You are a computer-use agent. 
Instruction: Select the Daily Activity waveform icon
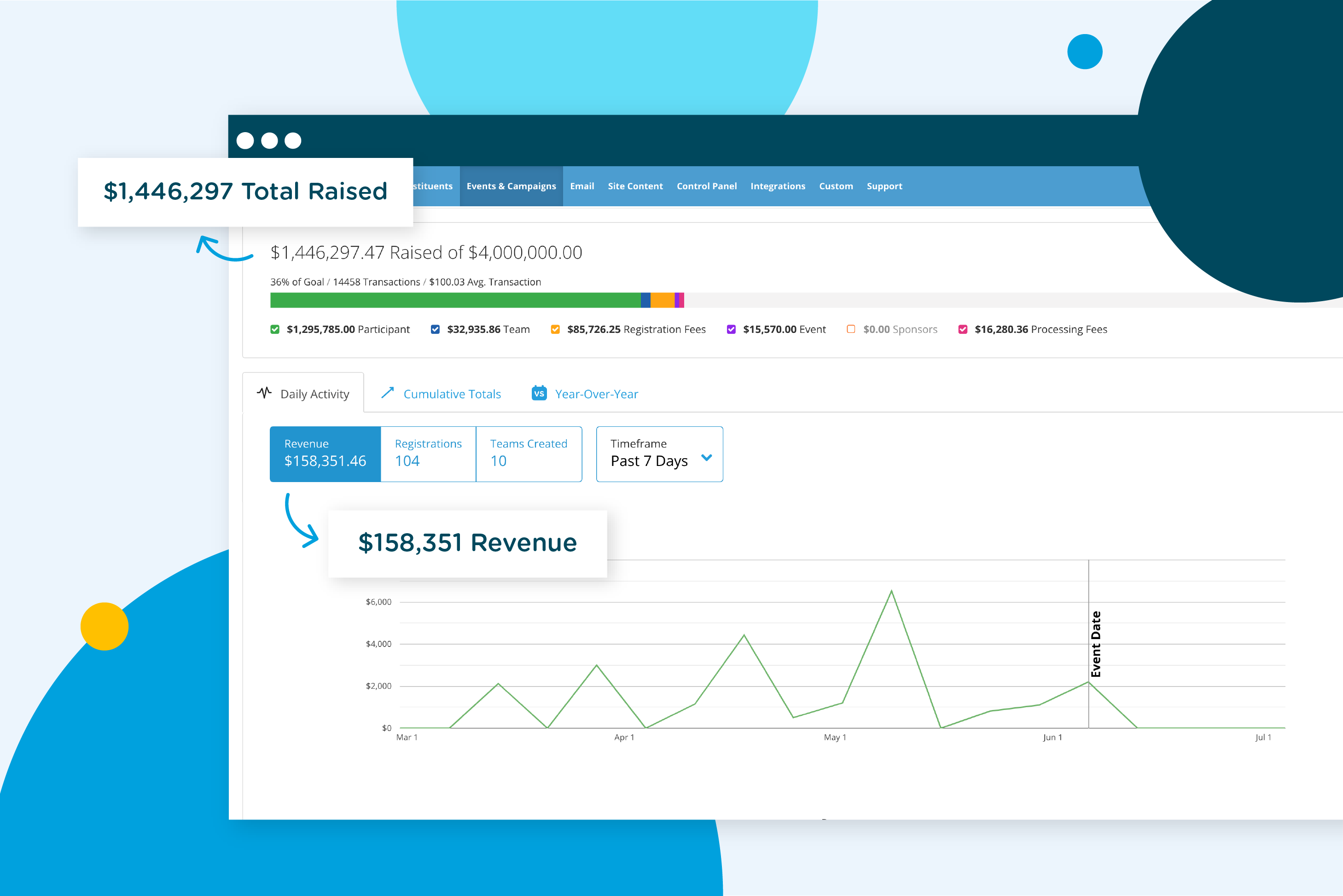point(264,393)
